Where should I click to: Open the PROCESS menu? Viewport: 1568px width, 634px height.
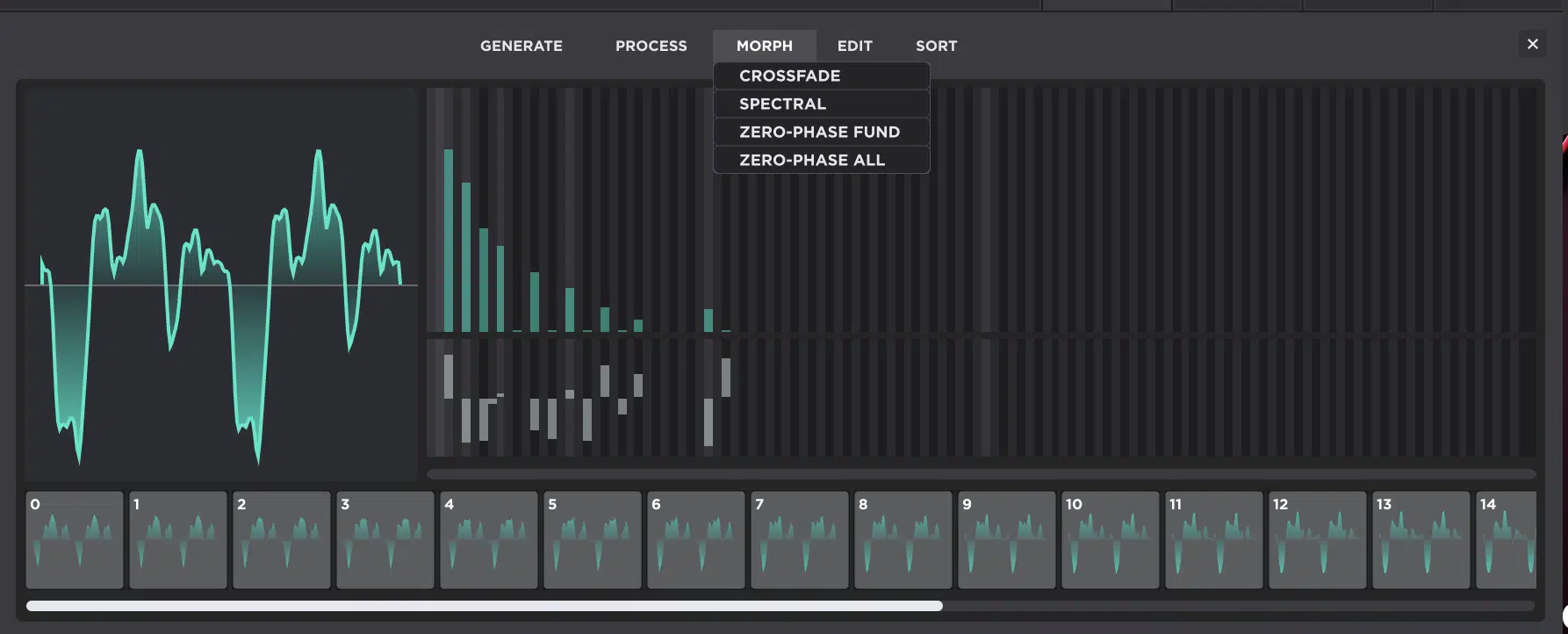click(651, 46)
